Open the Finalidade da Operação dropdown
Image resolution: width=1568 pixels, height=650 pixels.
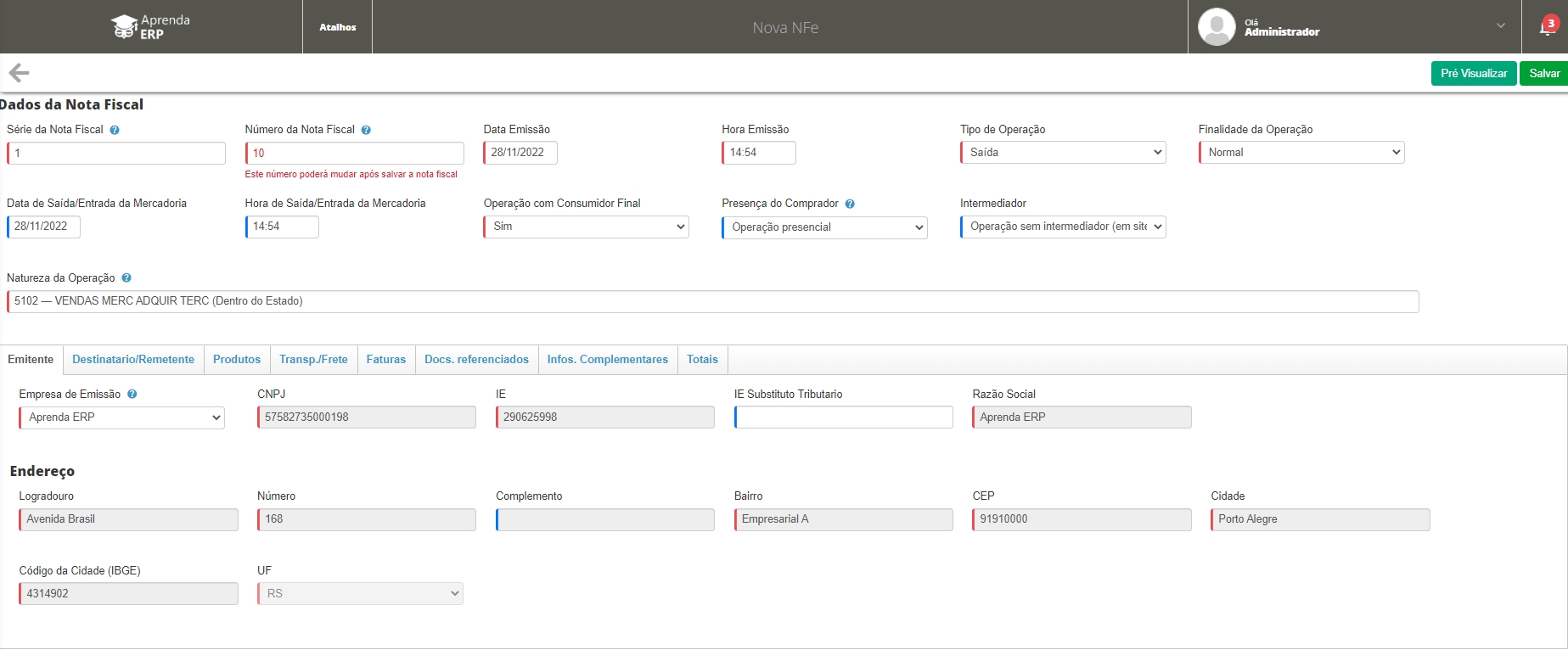1301,153
